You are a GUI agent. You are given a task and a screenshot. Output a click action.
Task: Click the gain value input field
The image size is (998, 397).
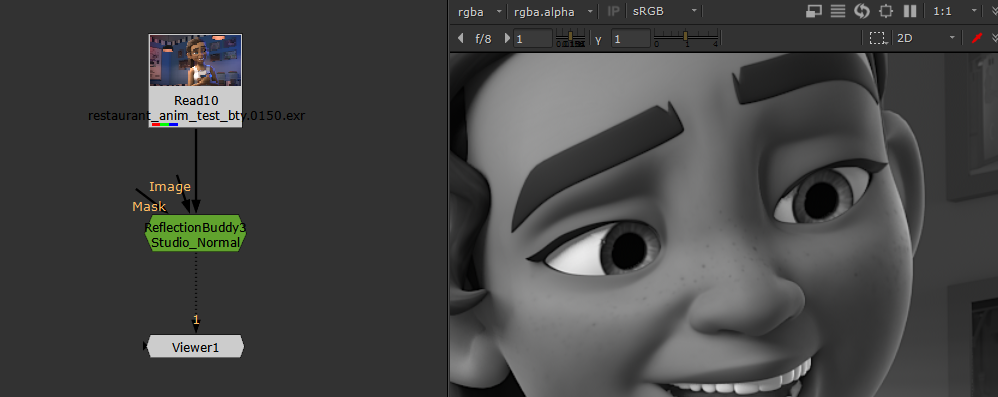pos(533,38)
